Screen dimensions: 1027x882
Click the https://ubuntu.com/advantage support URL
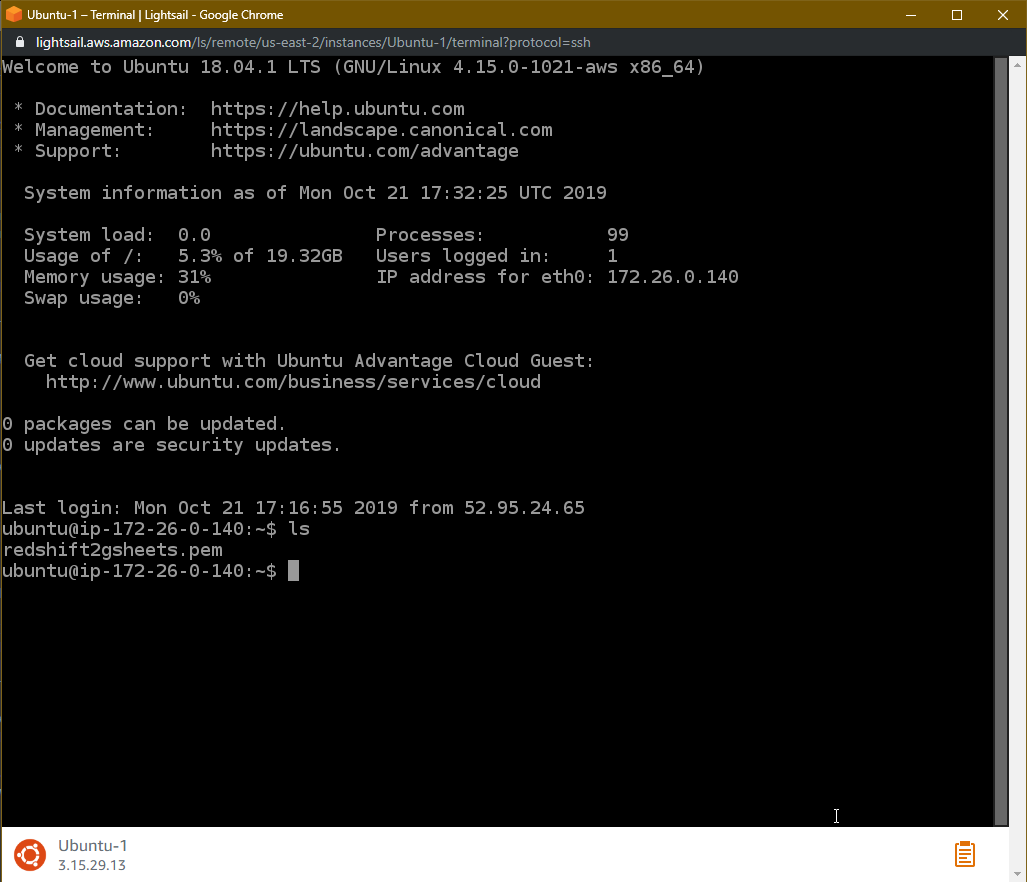pyautogui.click(x=364, y=151)
